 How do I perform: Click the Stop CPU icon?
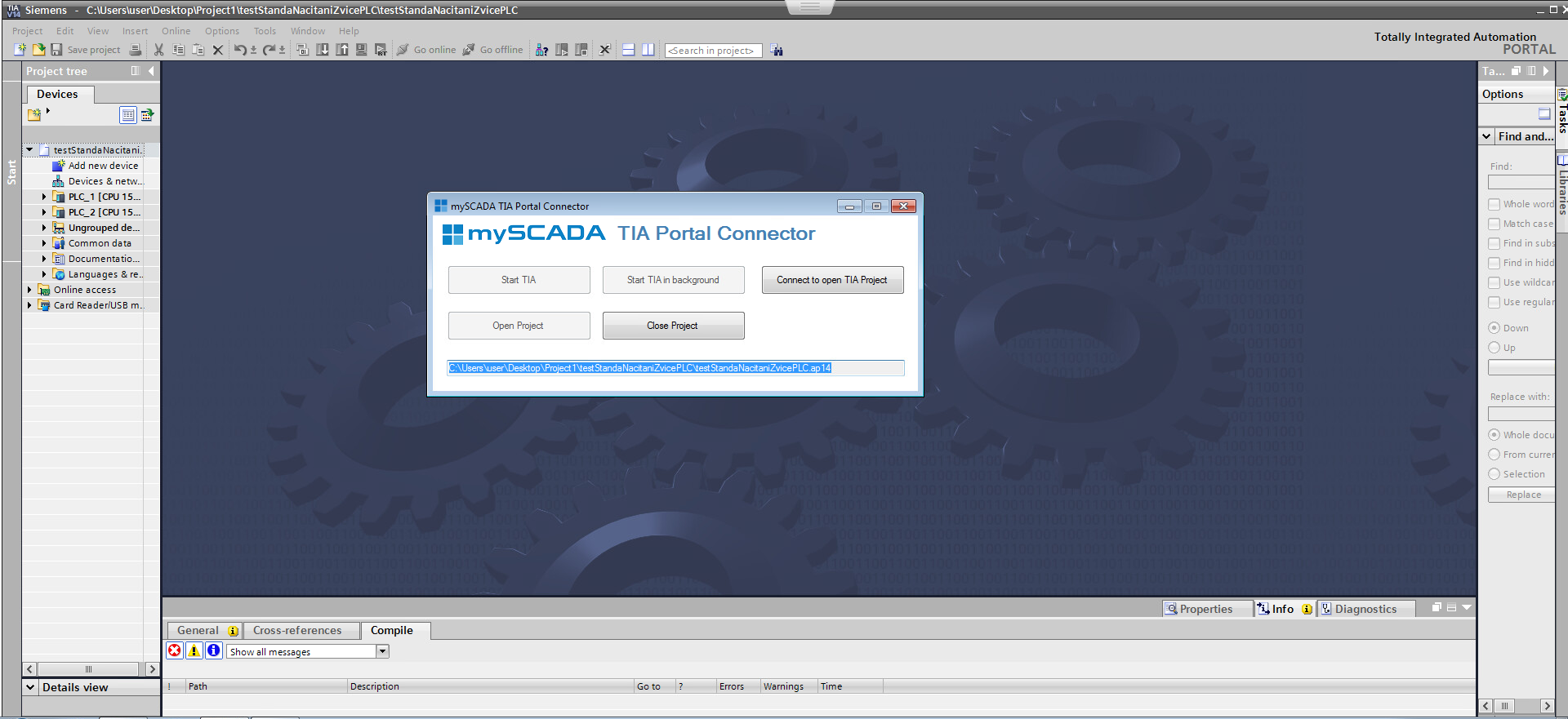point(581,50)
